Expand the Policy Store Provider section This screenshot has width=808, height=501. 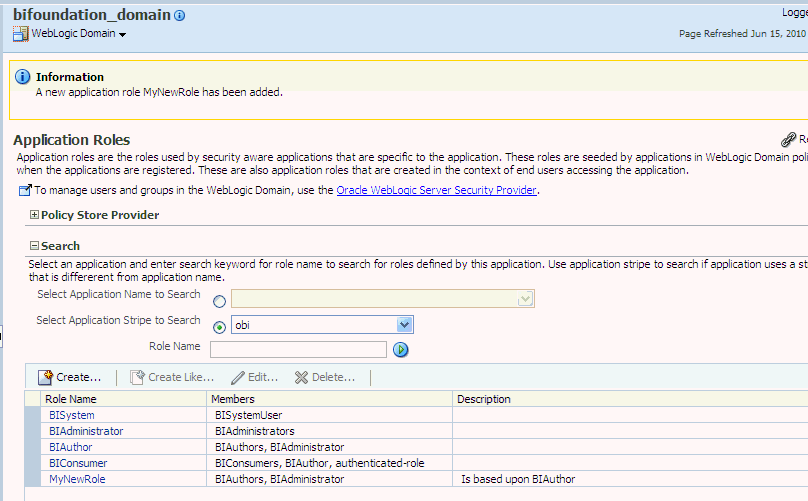click(34, 214)
